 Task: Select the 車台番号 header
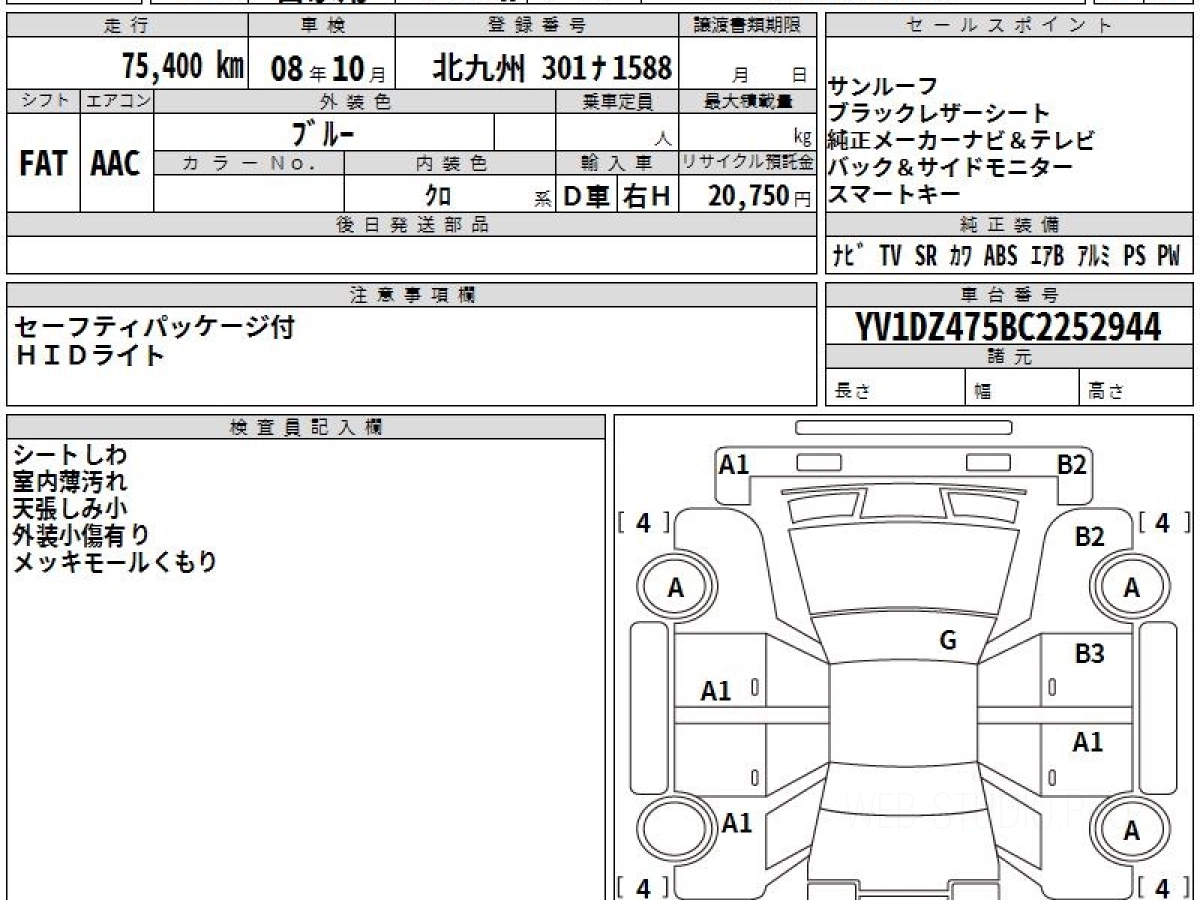(1008, 295)
